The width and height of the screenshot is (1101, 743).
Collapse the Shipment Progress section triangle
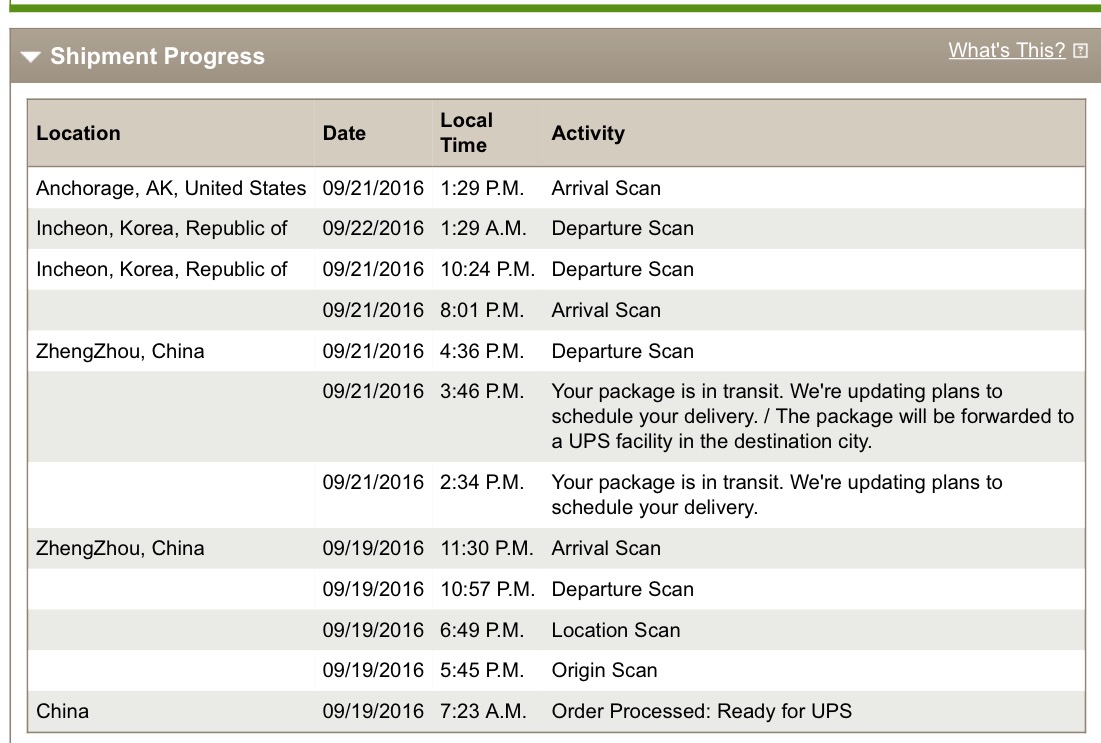30,56
